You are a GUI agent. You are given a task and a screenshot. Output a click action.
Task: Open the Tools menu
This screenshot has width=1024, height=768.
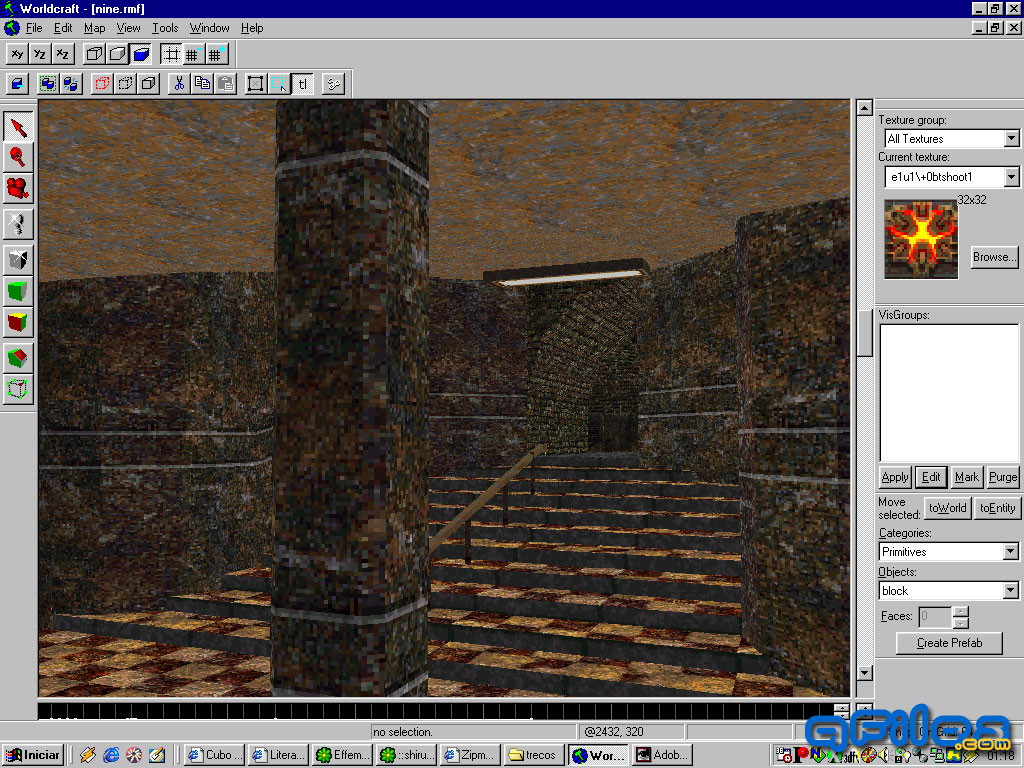point(165,28)
